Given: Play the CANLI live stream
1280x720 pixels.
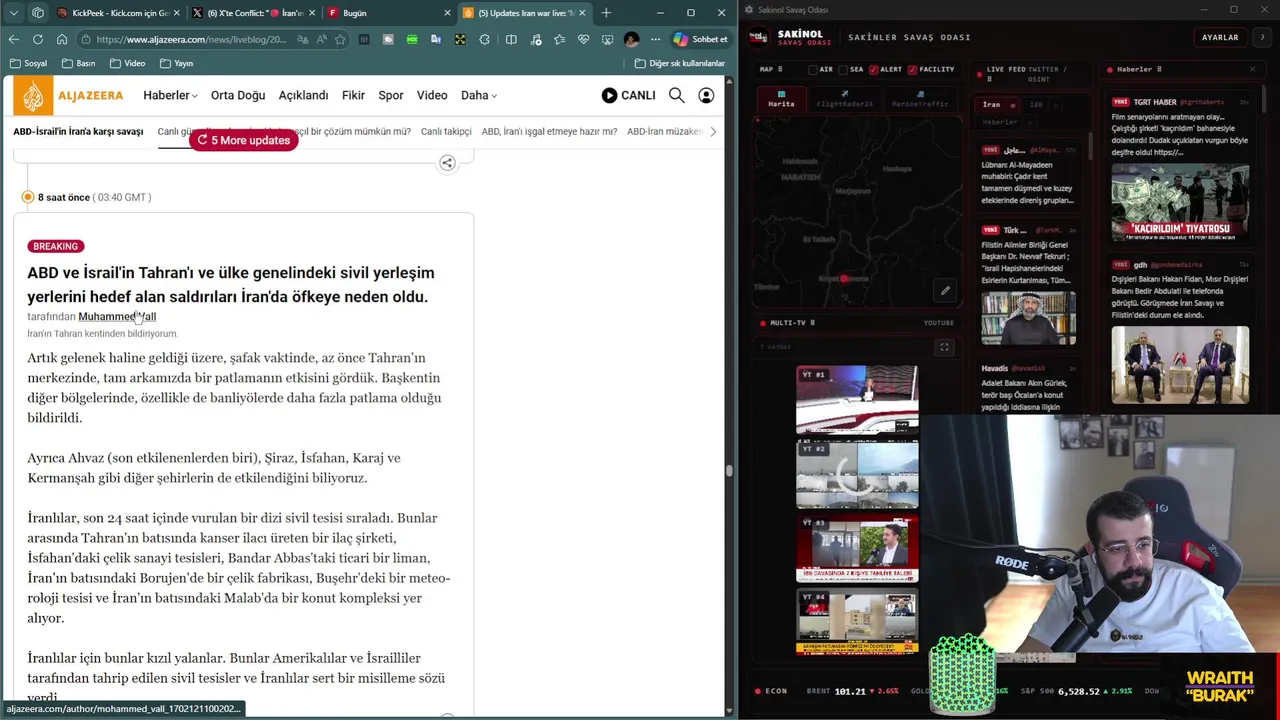Looking at the screenshot, I should tap(628, 95).
